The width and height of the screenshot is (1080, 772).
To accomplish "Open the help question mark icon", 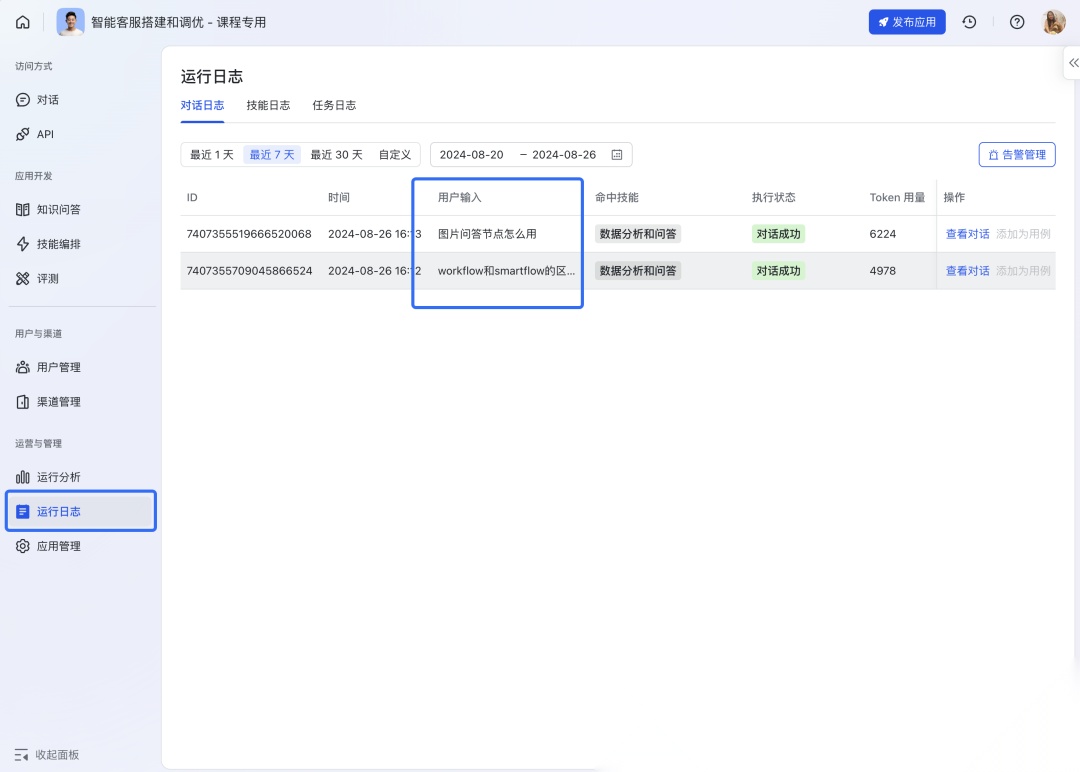I will [x=1017, y=22].
